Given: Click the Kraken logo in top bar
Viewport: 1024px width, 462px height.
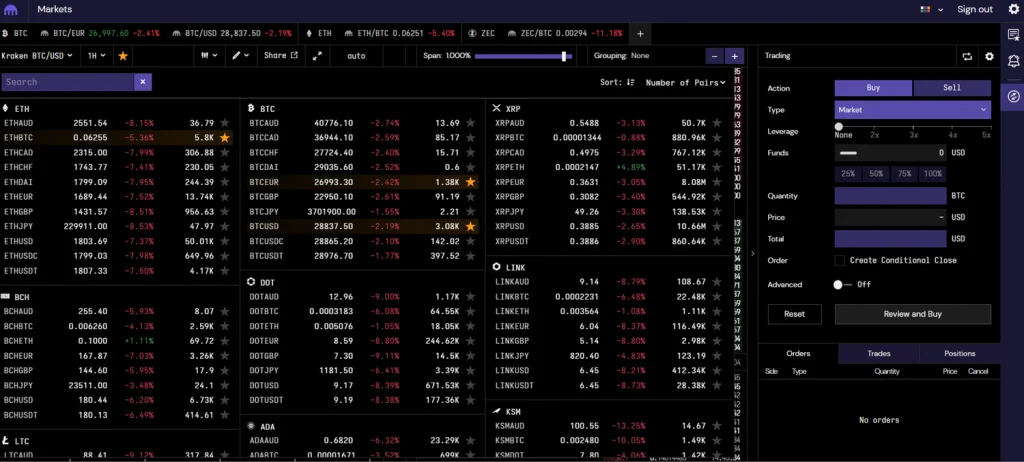Looking at the screenshot, I should (11, 10).
